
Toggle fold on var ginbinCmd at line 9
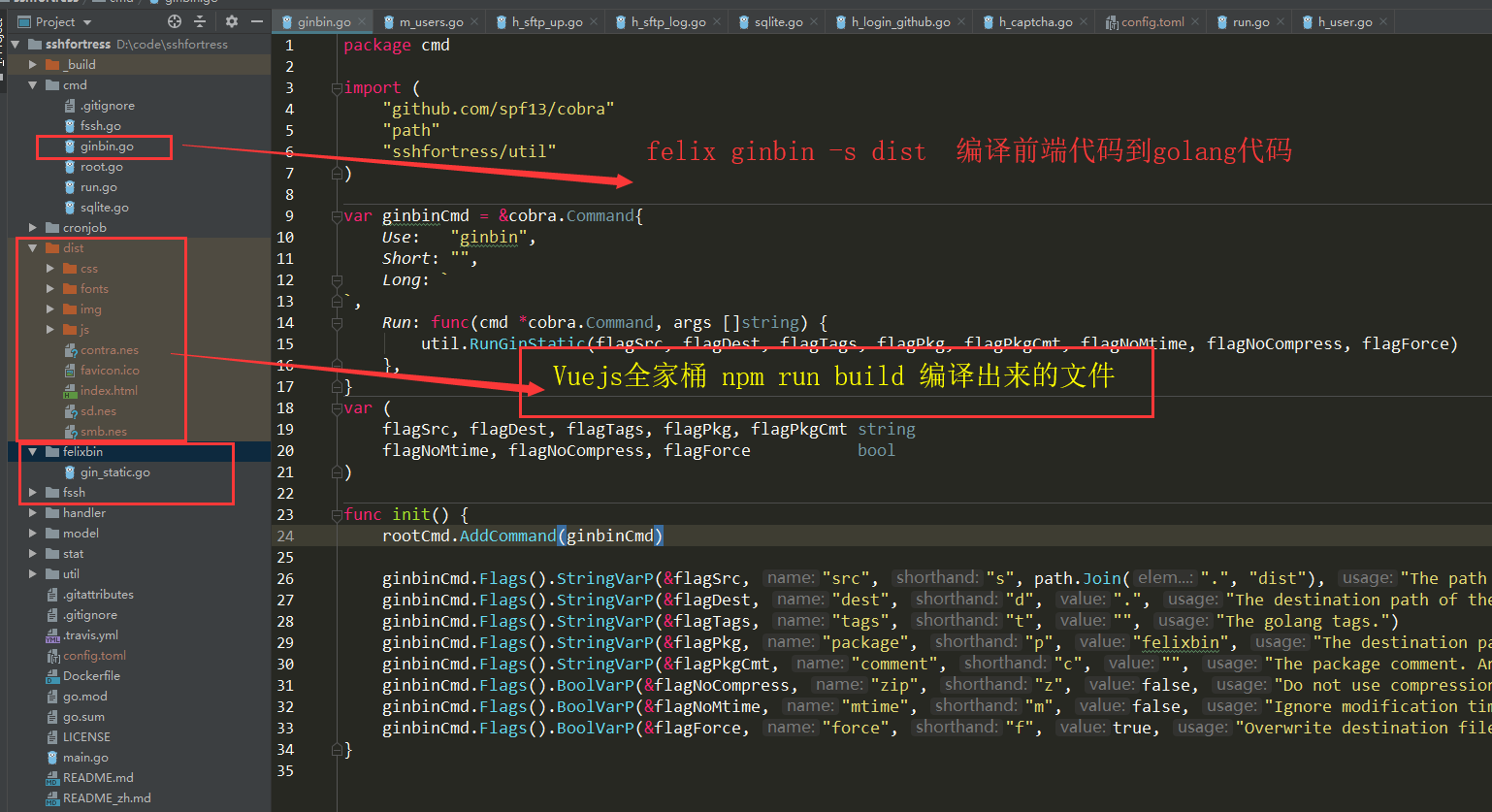337,216
